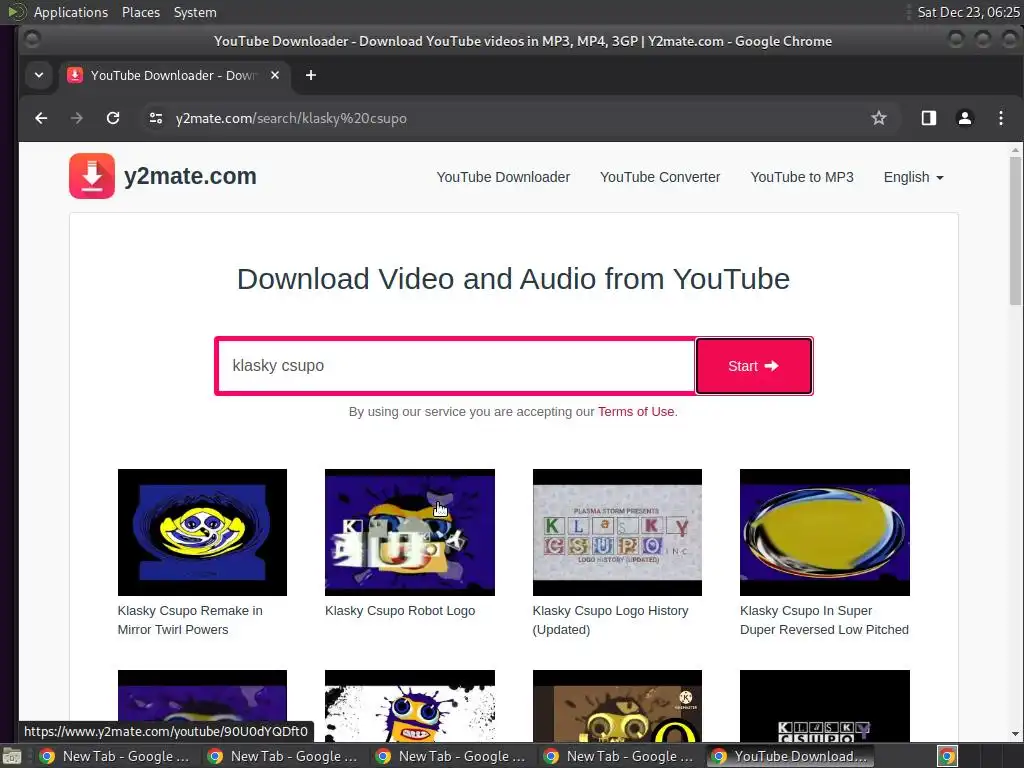
Task: Select the YouTube Downloader browser tab
Action: pos(173,75)
